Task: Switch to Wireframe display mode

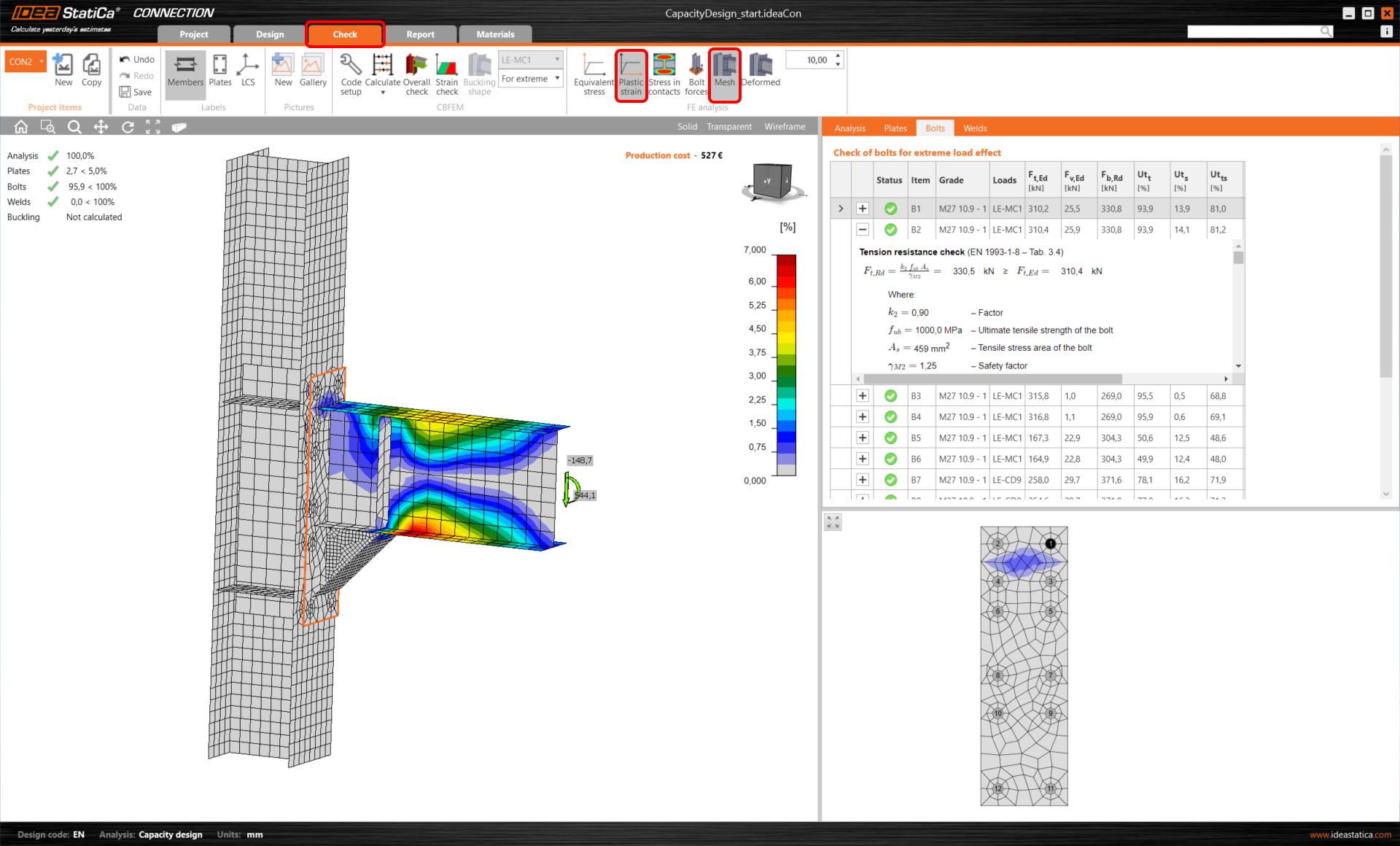Action: point(785,127)
